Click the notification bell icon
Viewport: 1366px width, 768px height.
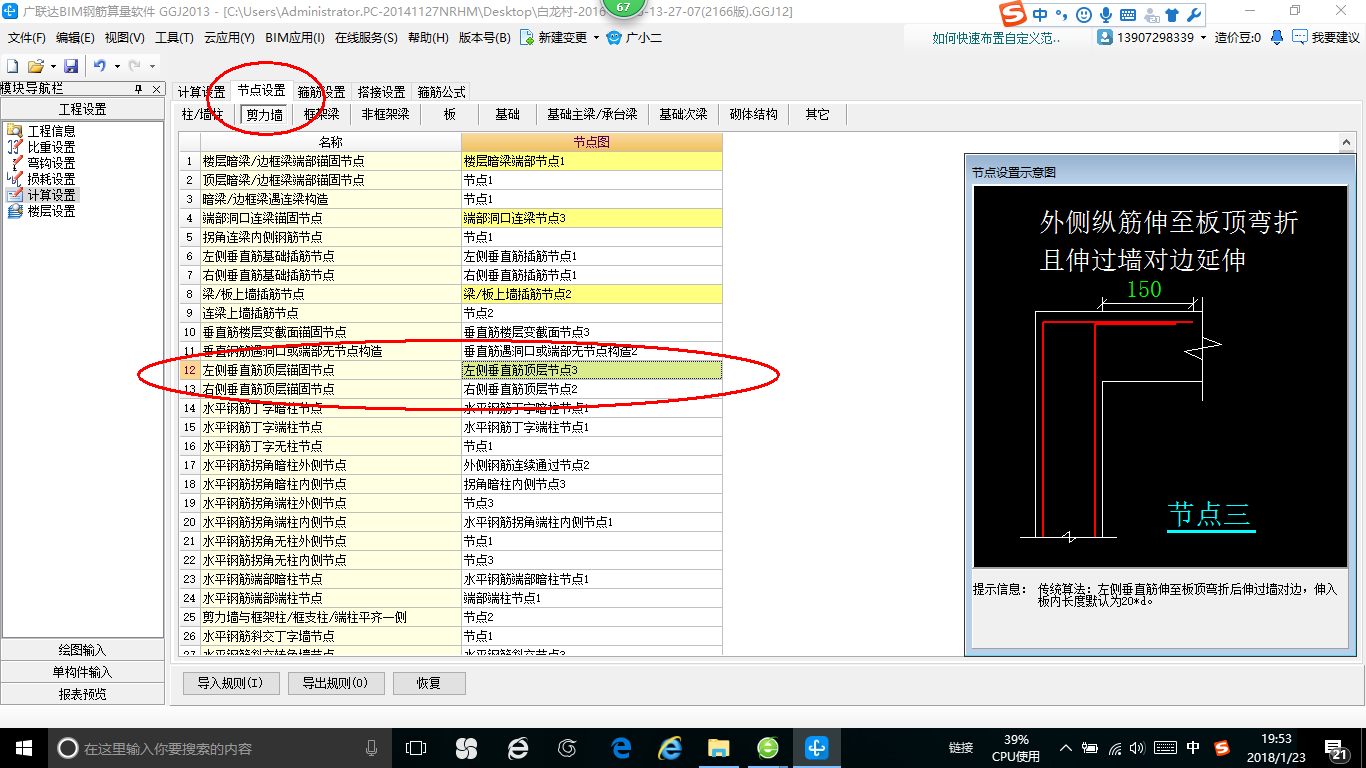pyautogui.click(x=1277, y=37)
